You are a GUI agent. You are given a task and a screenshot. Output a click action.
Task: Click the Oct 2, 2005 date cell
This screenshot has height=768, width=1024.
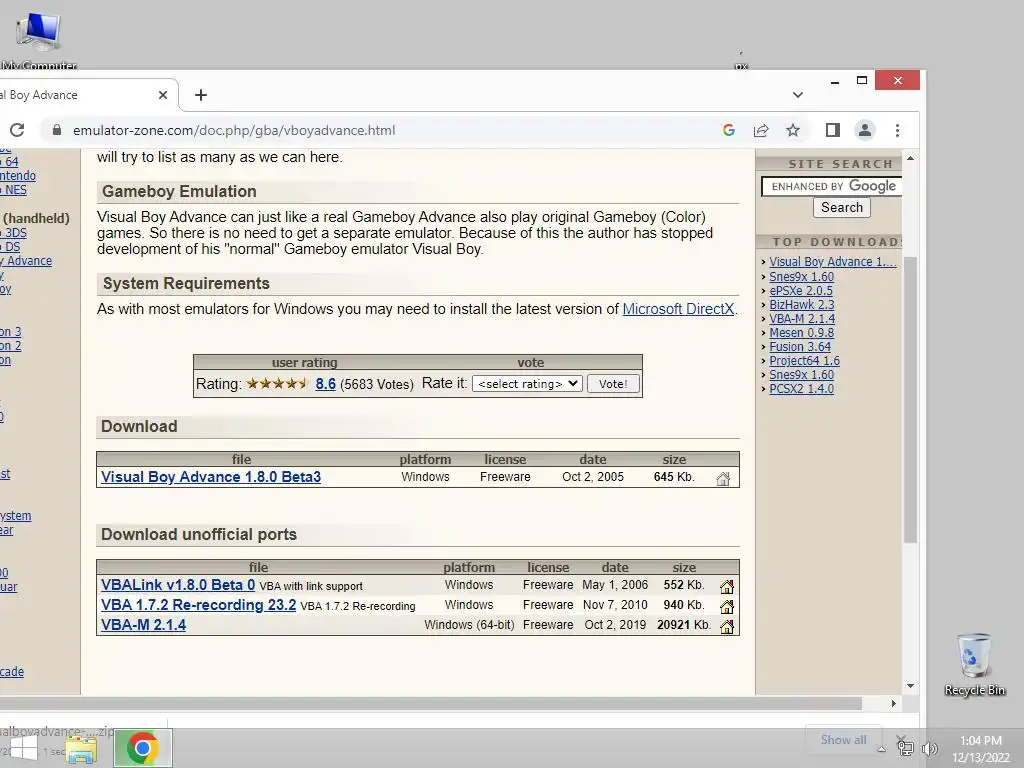pyautogui.click(x=593, y=477)
